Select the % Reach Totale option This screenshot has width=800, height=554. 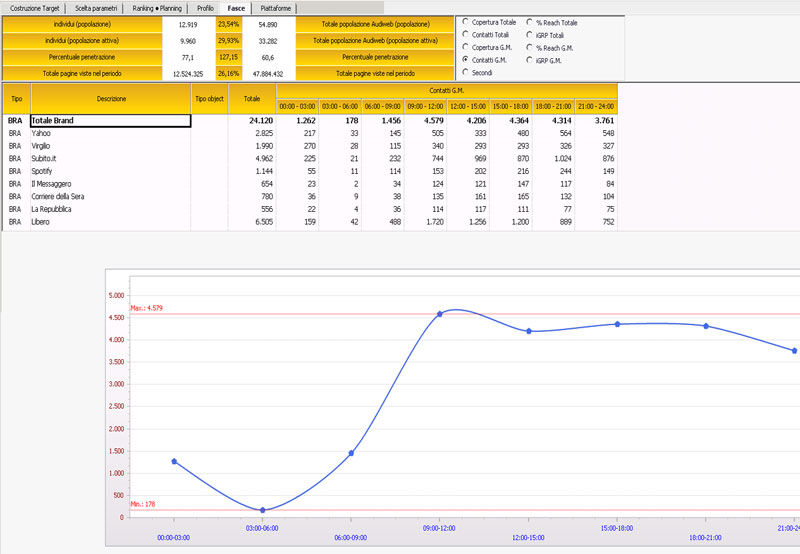coord(530,21)
